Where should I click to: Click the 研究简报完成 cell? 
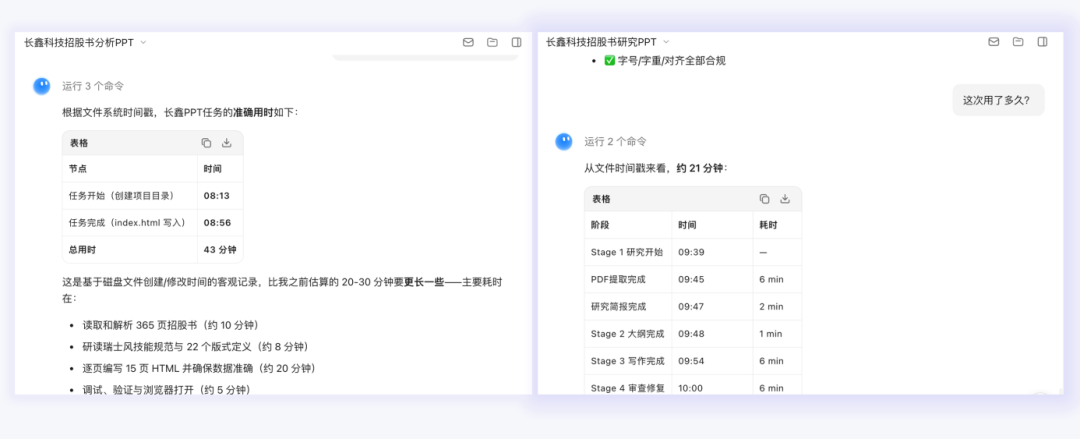point(628,307)
